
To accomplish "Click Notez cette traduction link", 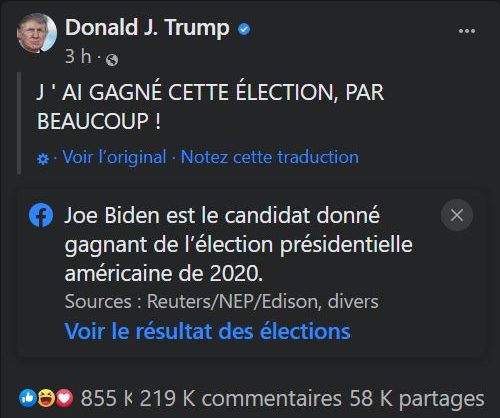I will [x=270, y=157].
